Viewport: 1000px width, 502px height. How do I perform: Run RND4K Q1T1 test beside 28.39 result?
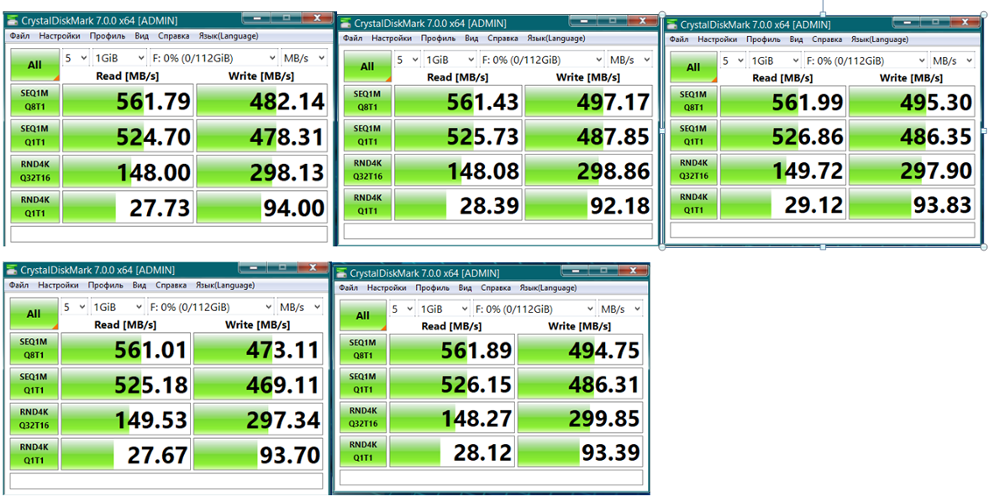[x=367, y=205]
